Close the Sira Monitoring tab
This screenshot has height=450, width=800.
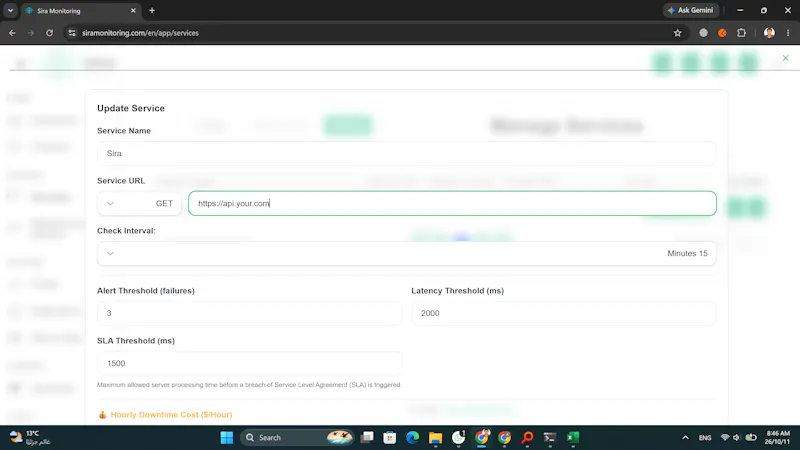[133, 10]
